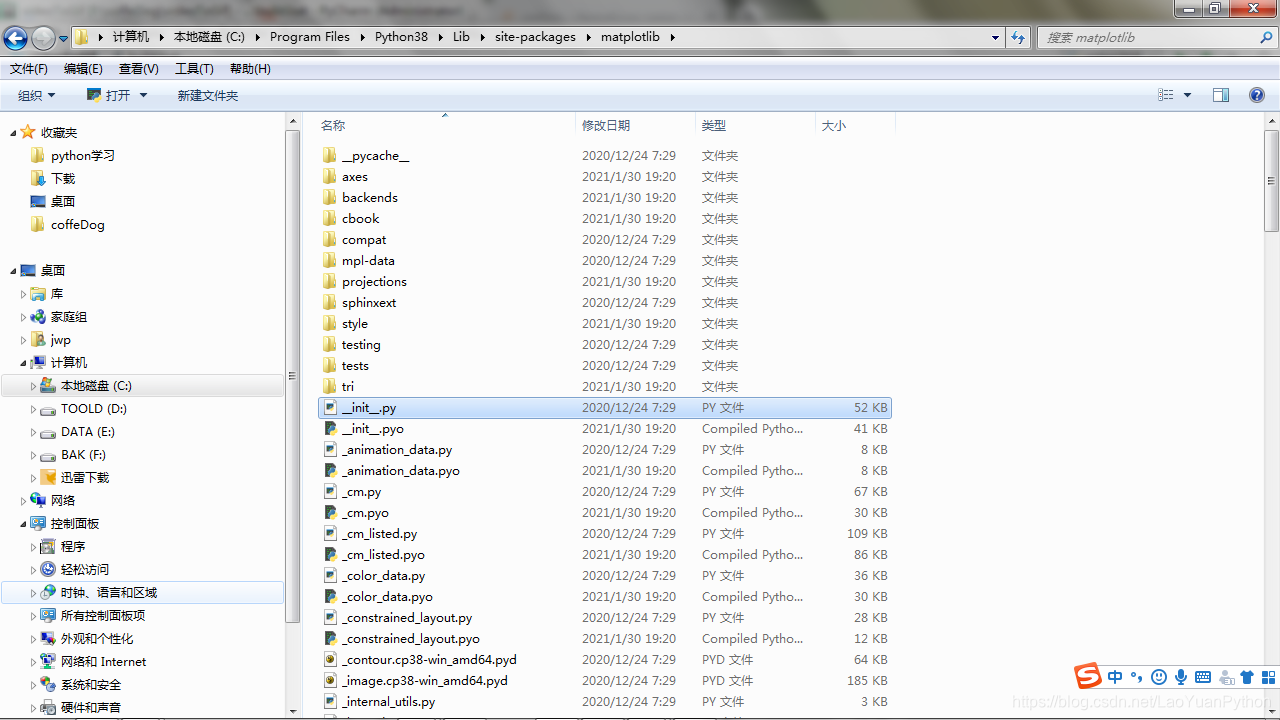Click the Network icon in tree
1280x720 pixels.
tap(38, 501)
